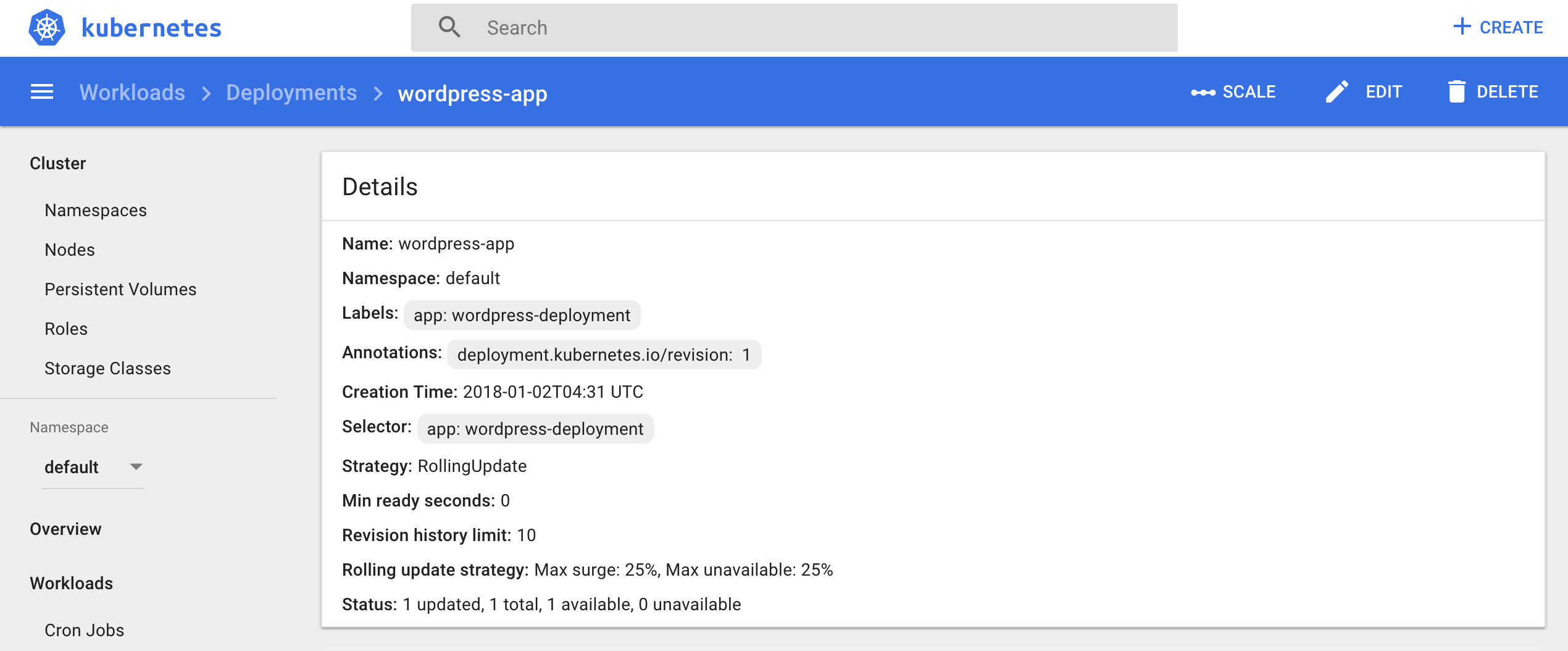
Task: Click the search magnifier icon
Action: tap(449, 27)
